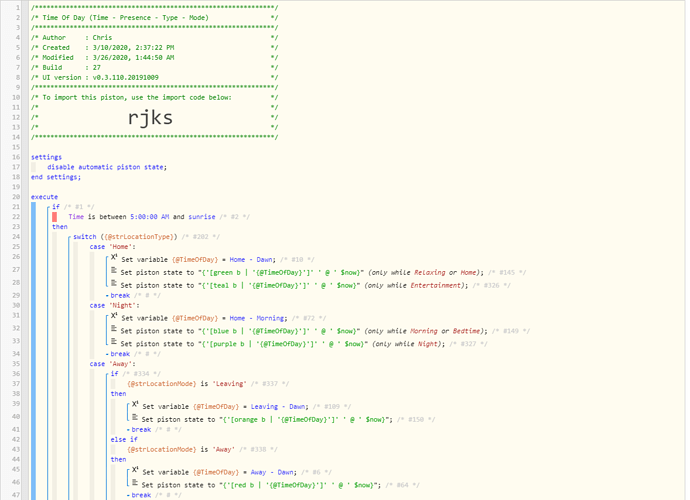Click the case 'Night': label

coord(114,305)
